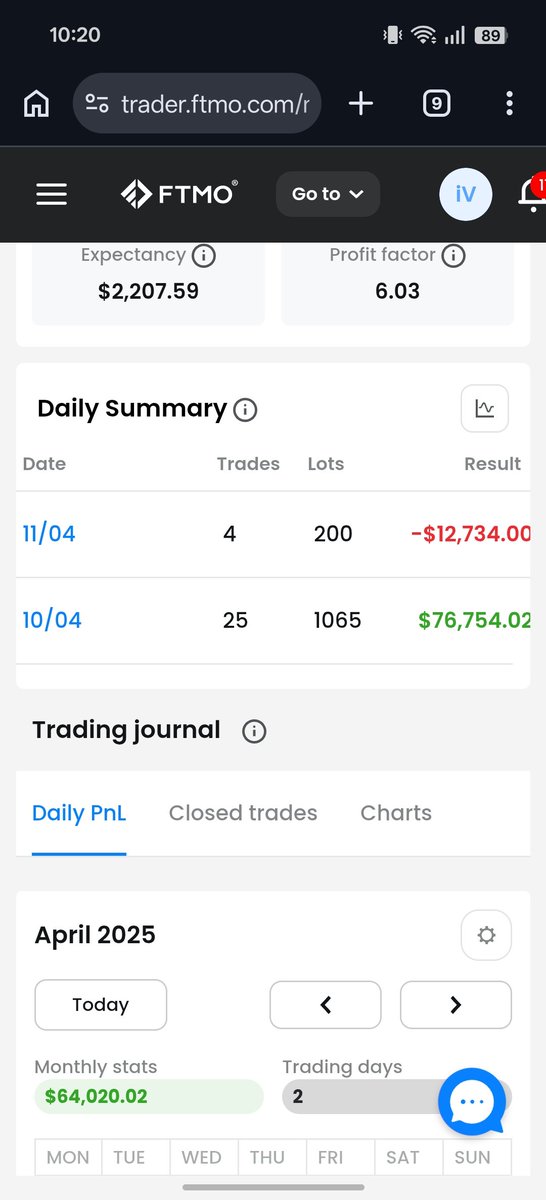546x1200 pixels.
Task: Click the Today button
Action: point(101,1005)
